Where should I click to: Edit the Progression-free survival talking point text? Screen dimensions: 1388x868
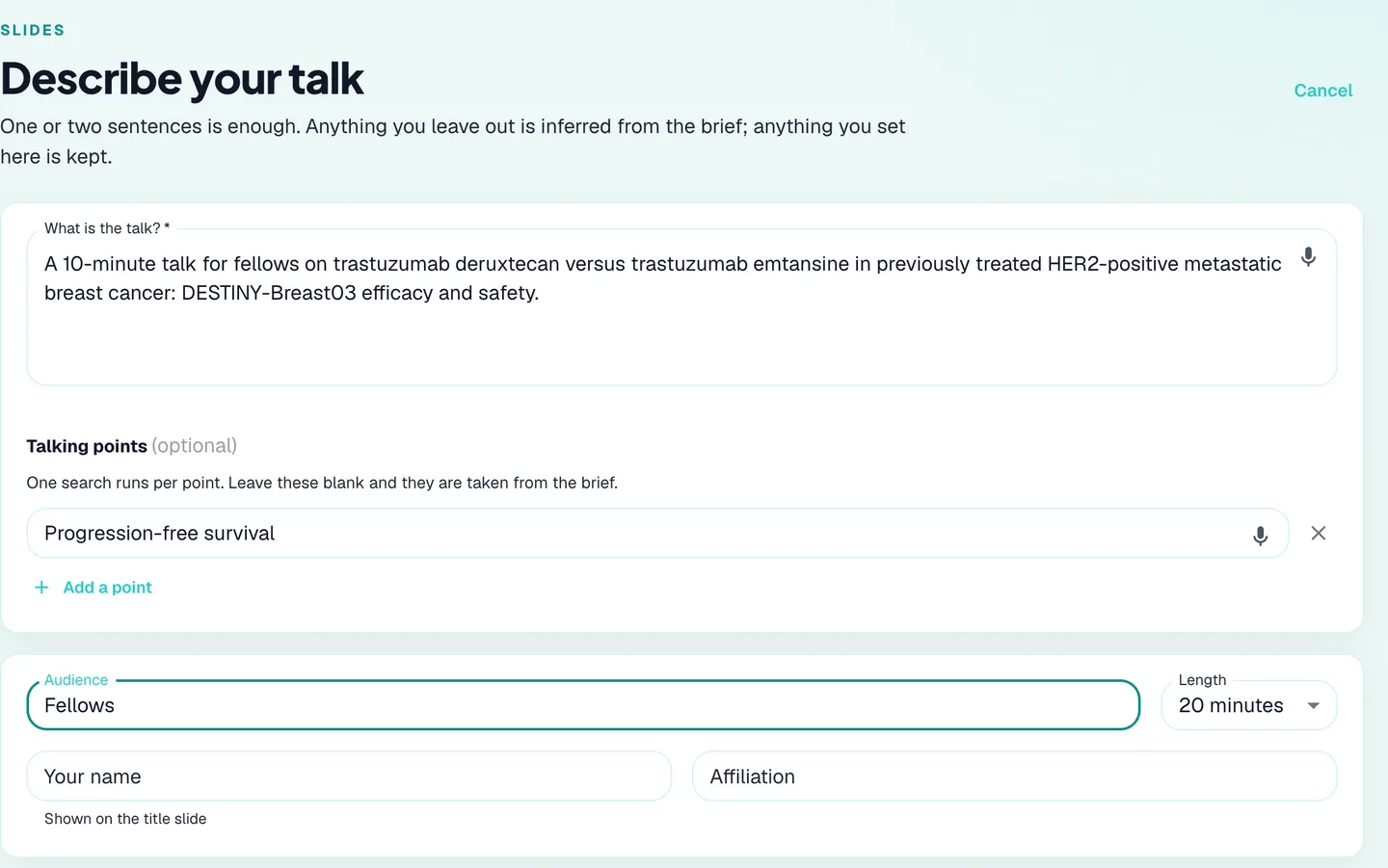pos(636,533)
